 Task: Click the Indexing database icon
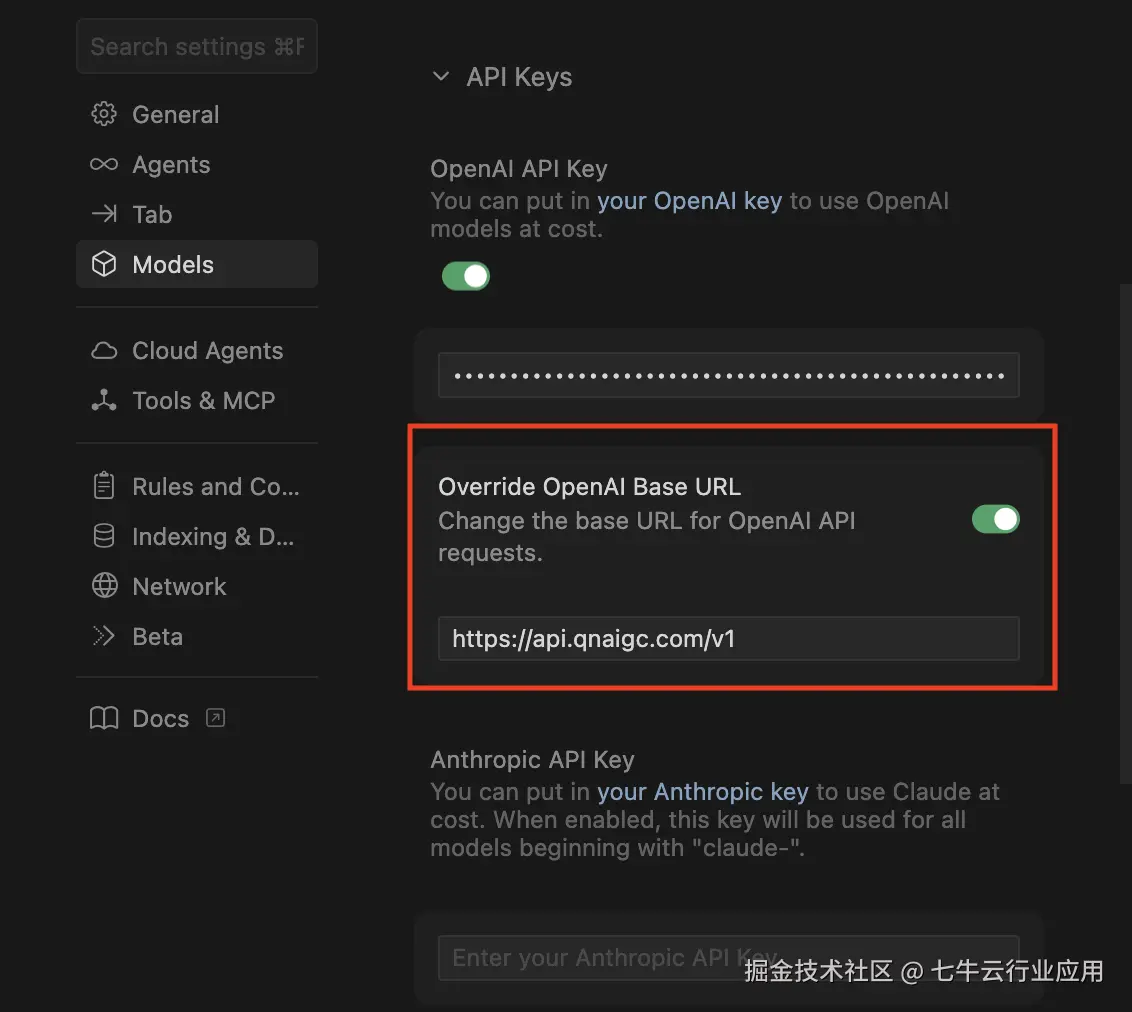104,536
